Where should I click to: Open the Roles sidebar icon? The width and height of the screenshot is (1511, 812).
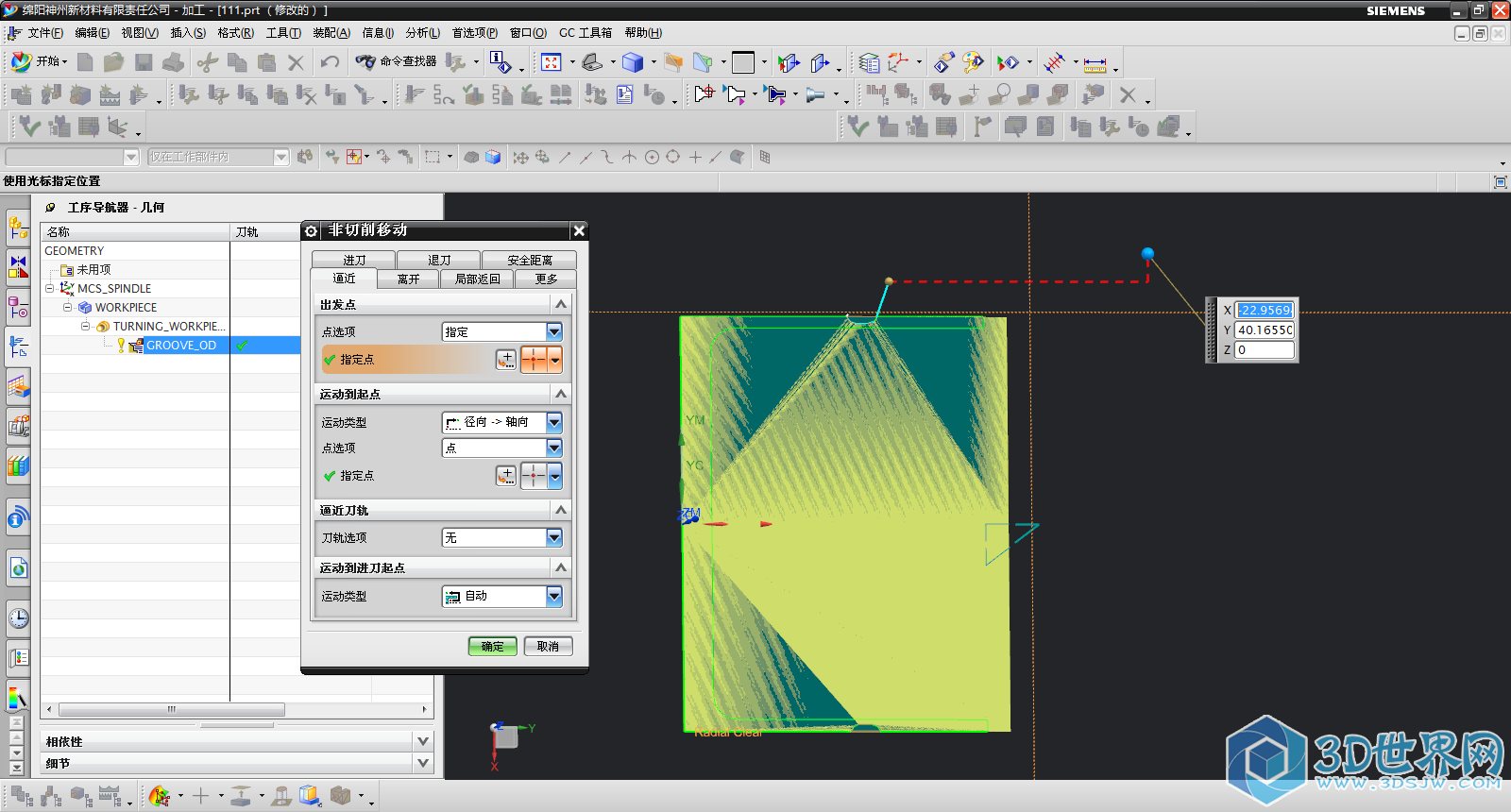point(18,657)
